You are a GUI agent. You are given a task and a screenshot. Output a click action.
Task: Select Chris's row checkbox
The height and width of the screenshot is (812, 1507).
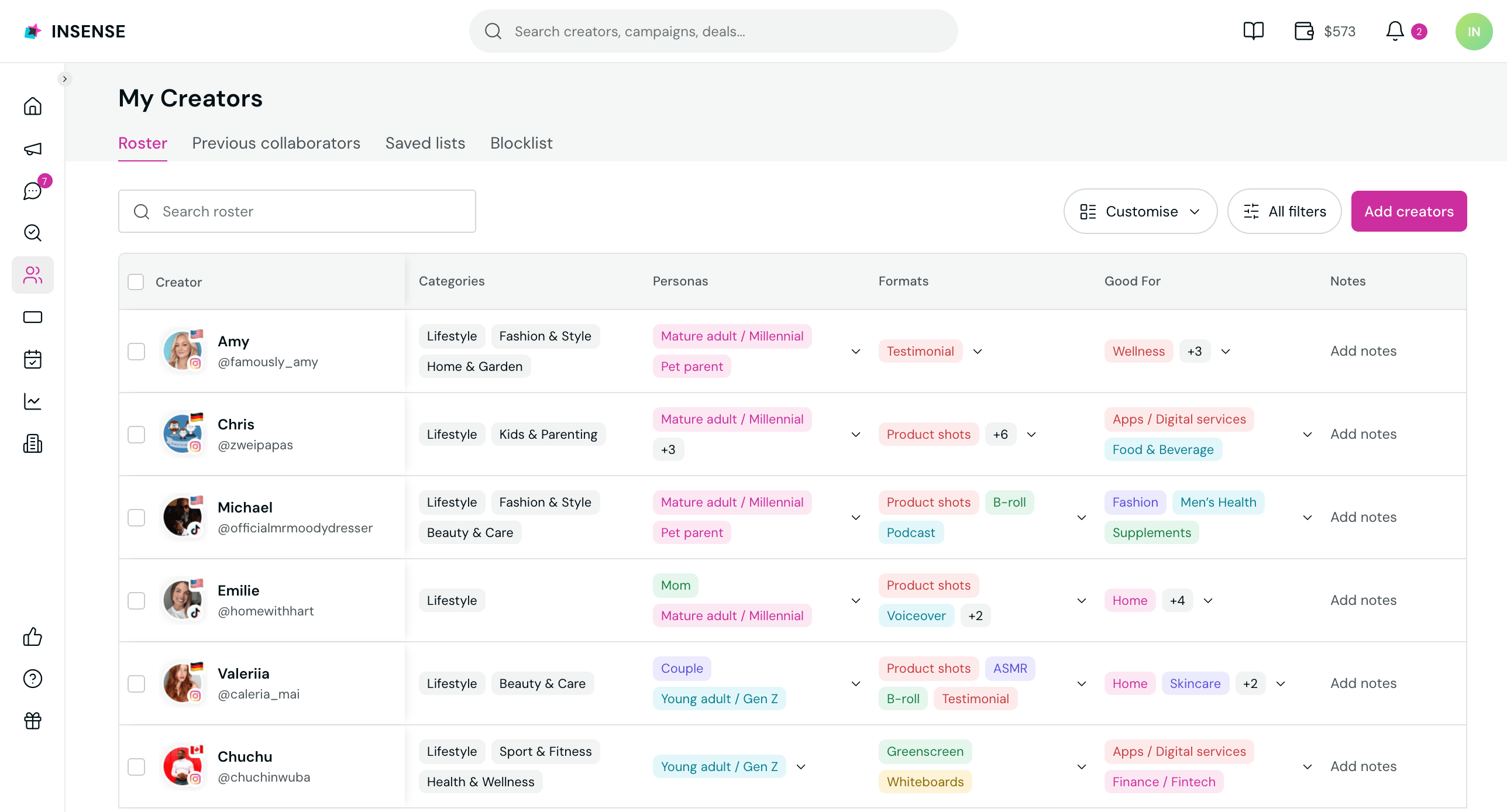tap(136, 435)
